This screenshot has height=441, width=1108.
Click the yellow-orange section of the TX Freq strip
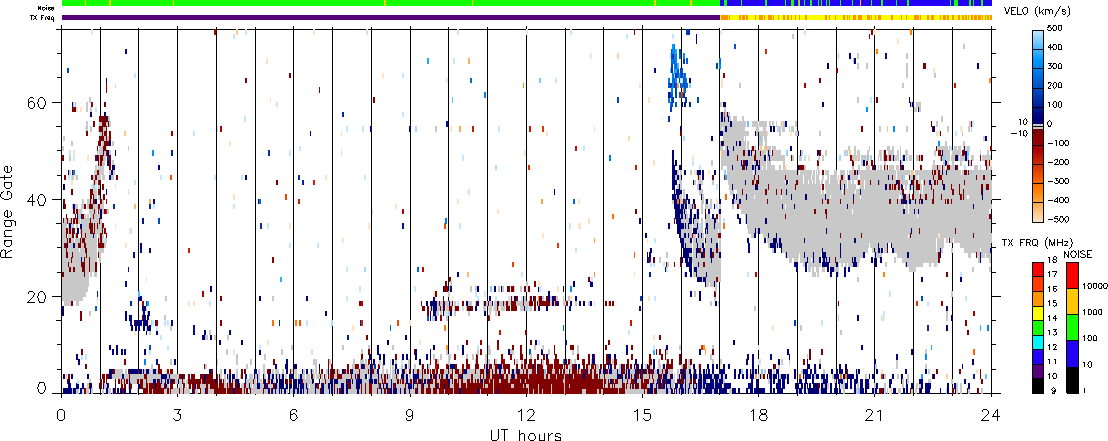coord(856,17)
